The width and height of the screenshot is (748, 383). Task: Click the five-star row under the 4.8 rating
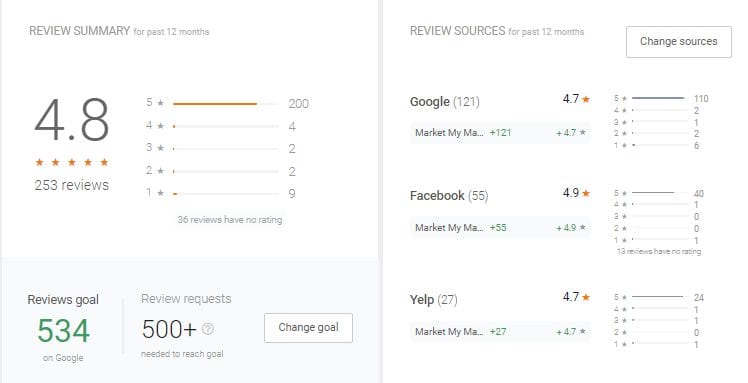click(x=72, y=163)
